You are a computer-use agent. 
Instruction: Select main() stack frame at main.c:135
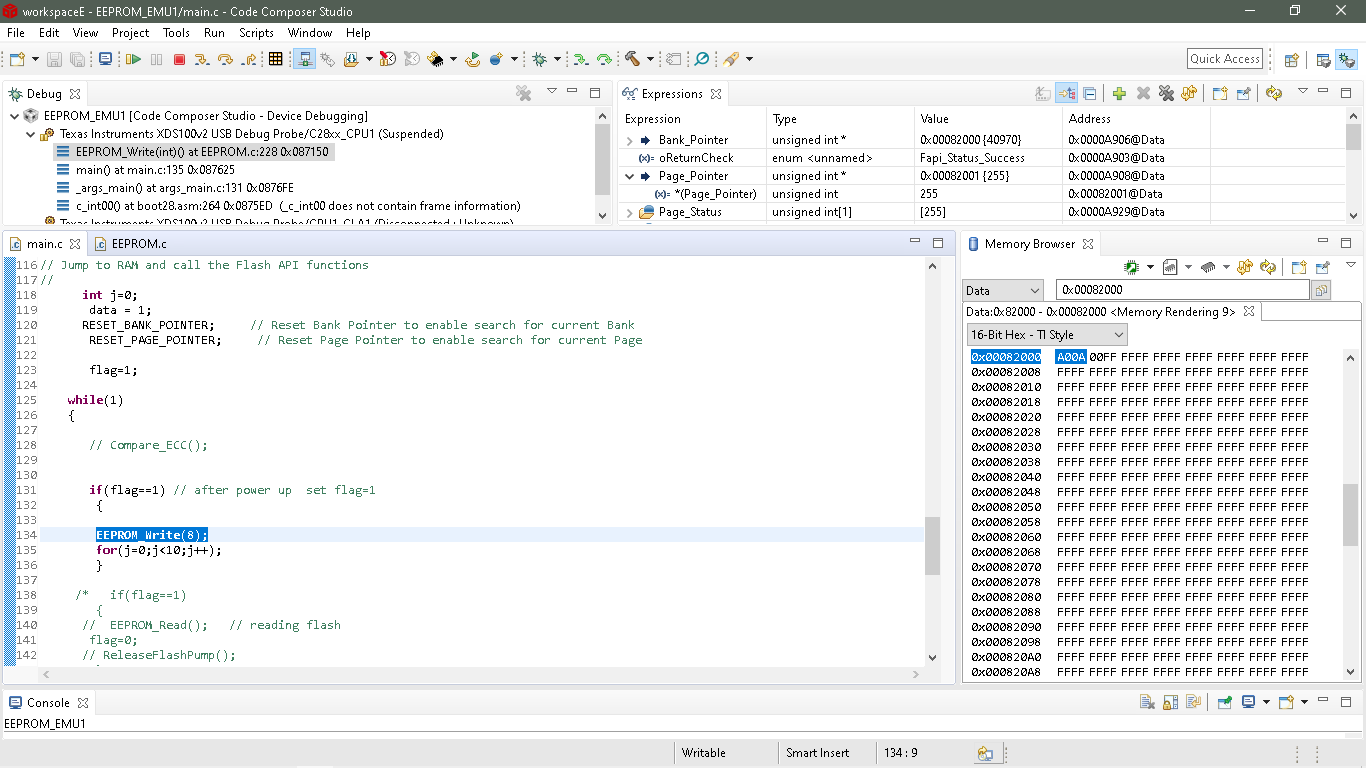155,170
